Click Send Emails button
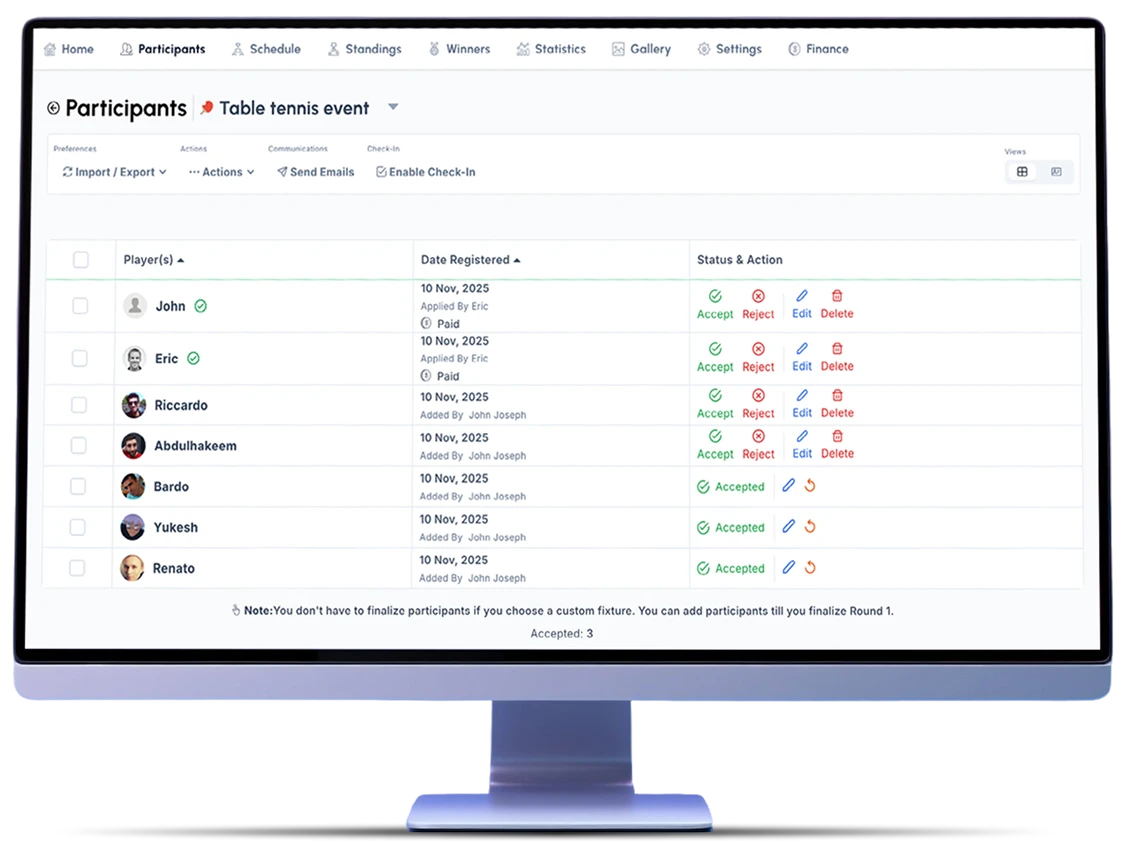 [316, 172]
